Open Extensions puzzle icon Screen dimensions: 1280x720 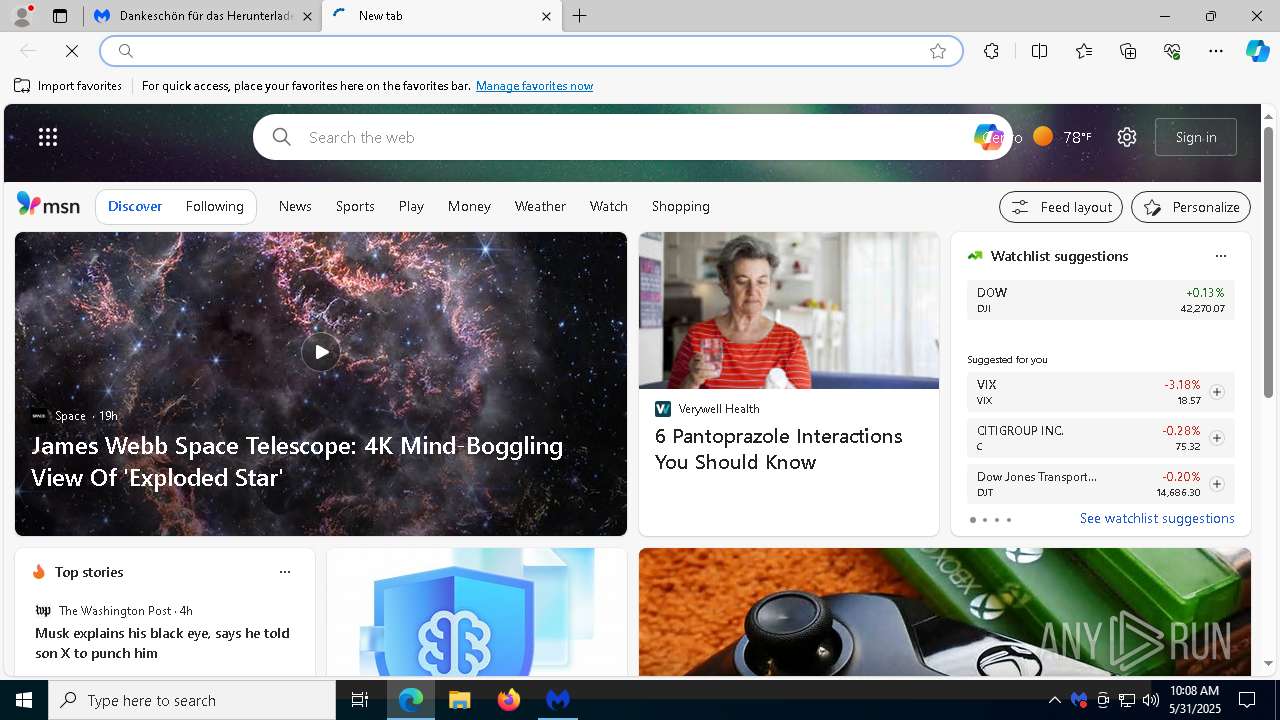click(x=991, y=51)
